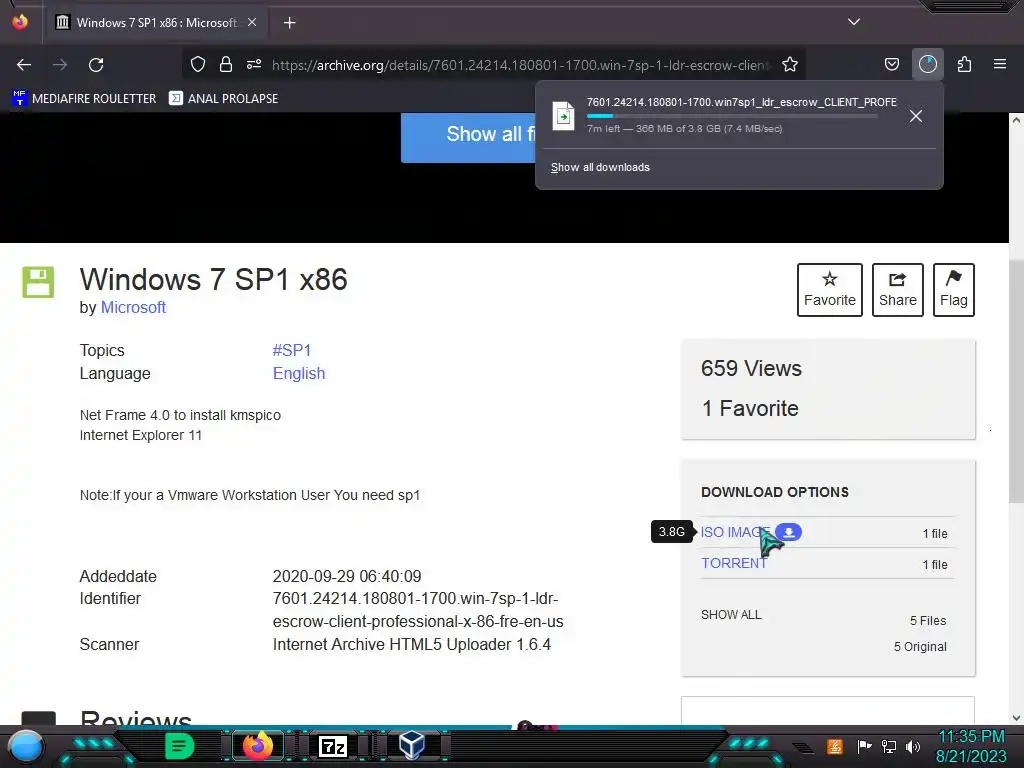Open the extensions puzzle icon
This screenshot has width=1024, height=768.
[x=964, y=64]
